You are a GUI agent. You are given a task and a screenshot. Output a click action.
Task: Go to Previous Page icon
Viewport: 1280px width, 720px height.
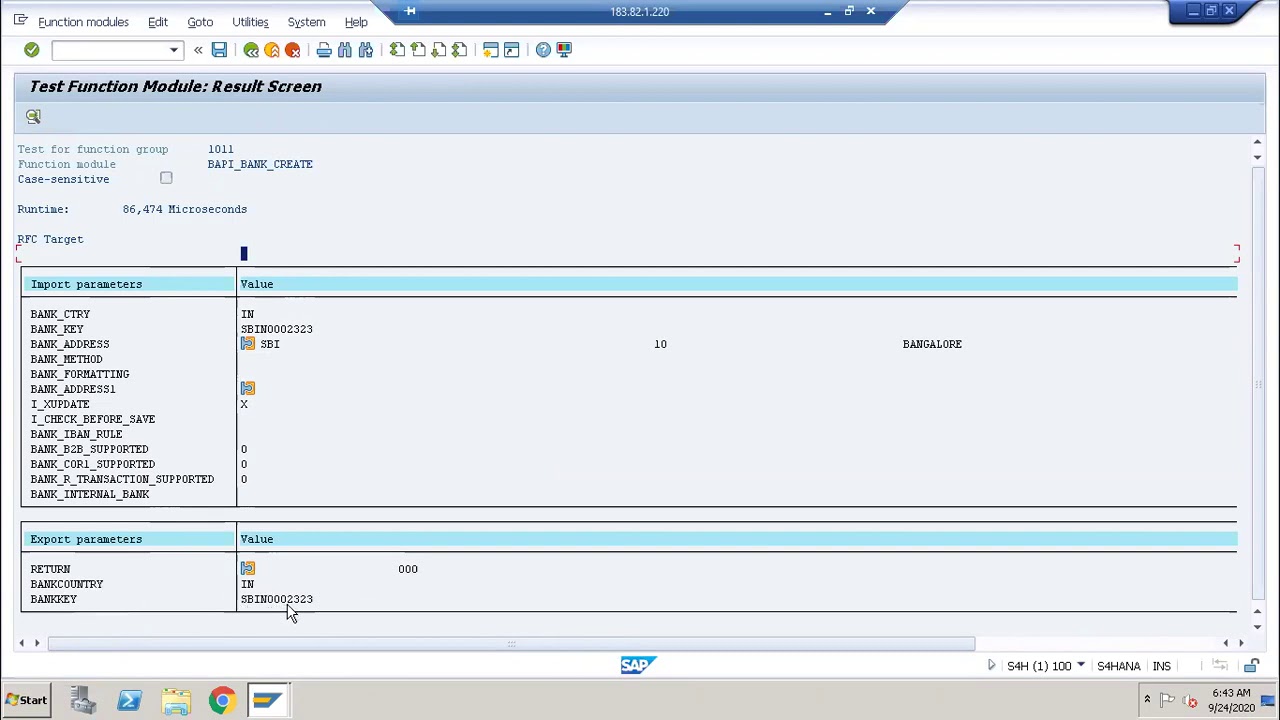(418, 50)
